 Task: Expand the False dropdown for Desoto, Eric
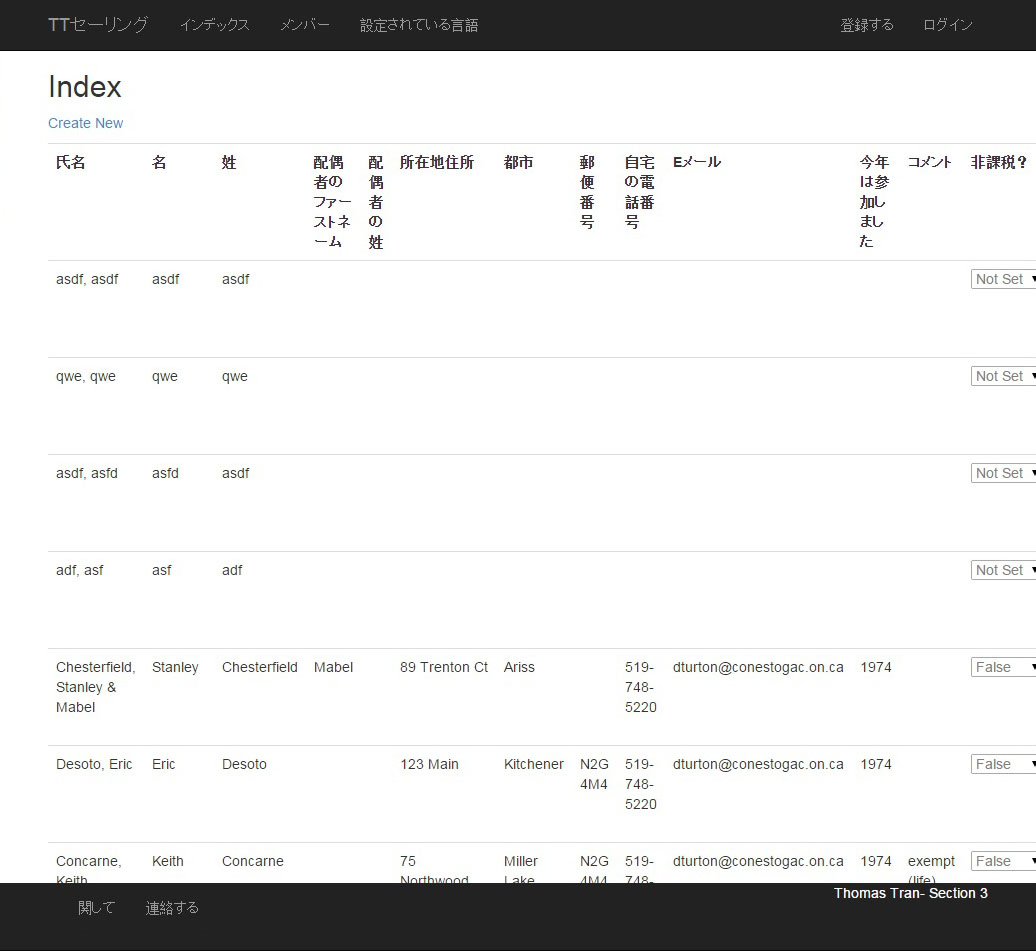tap(1003, 765)
